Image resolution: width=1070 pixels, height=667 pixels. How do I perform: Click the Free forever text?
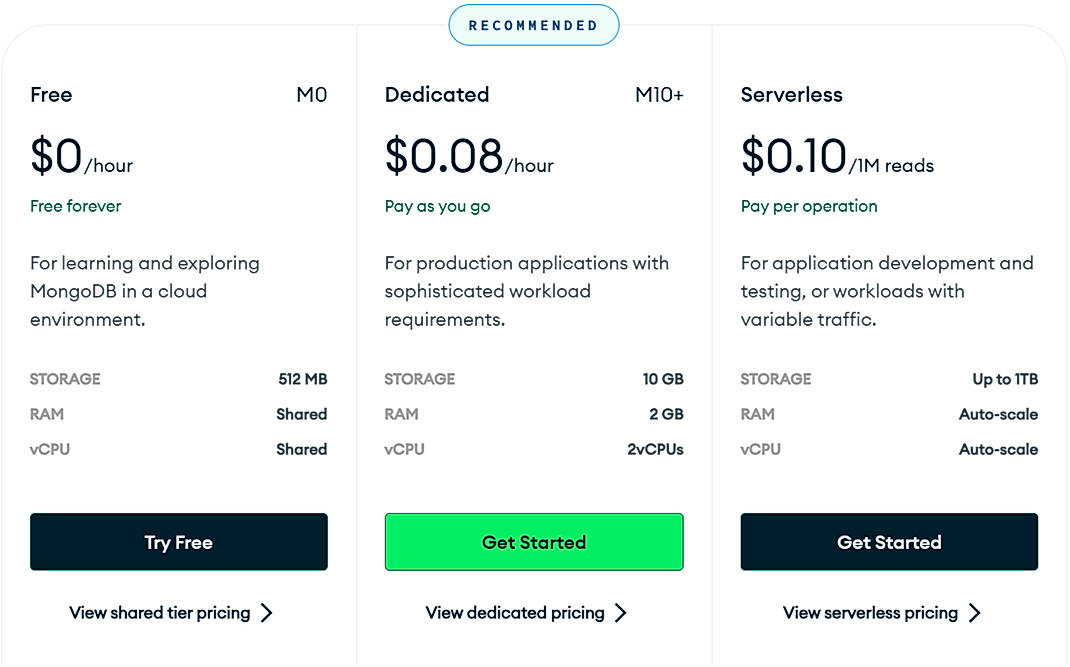coord(76,206)
